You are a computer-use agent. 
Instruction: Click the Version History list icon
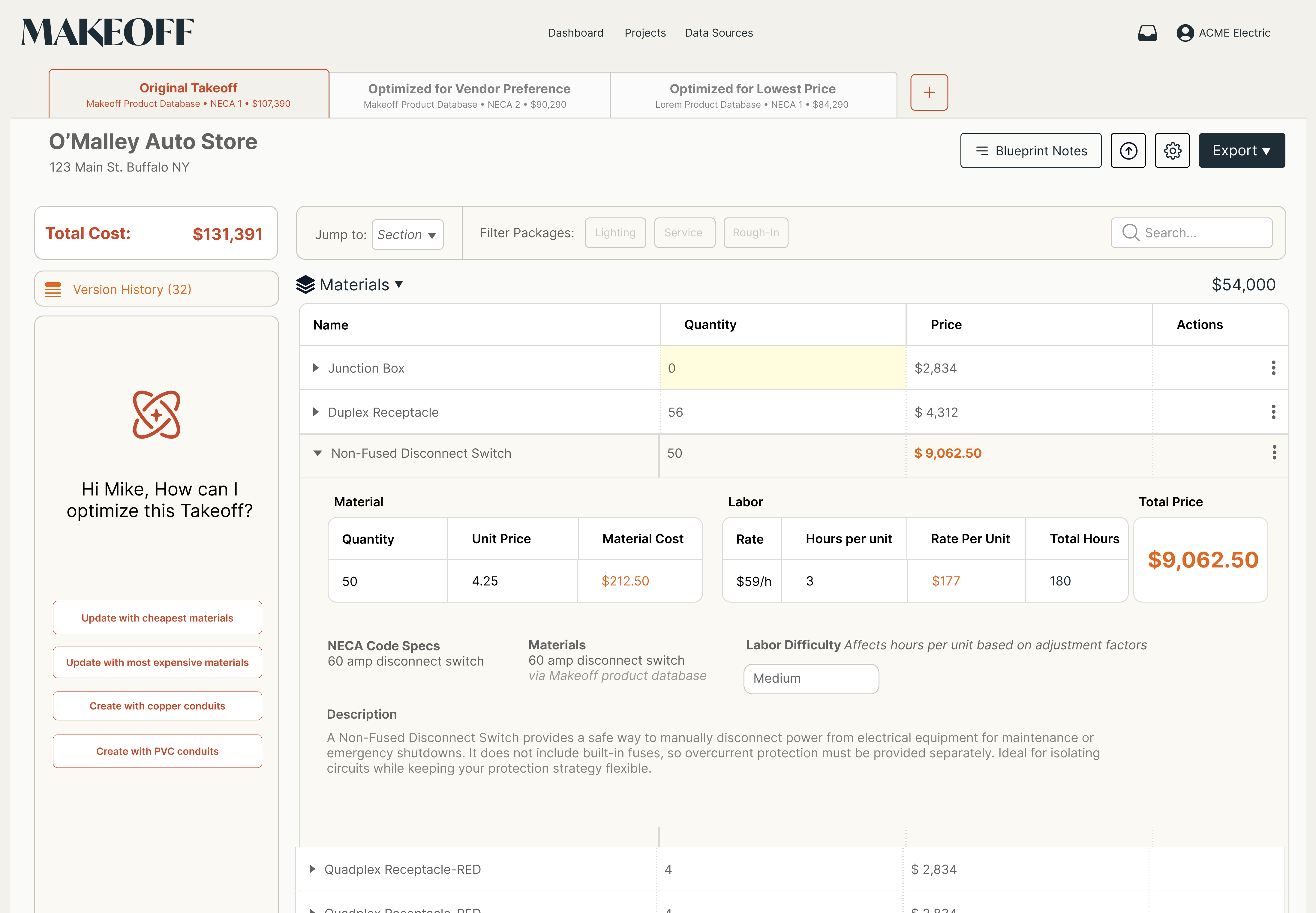pos(53,289)
